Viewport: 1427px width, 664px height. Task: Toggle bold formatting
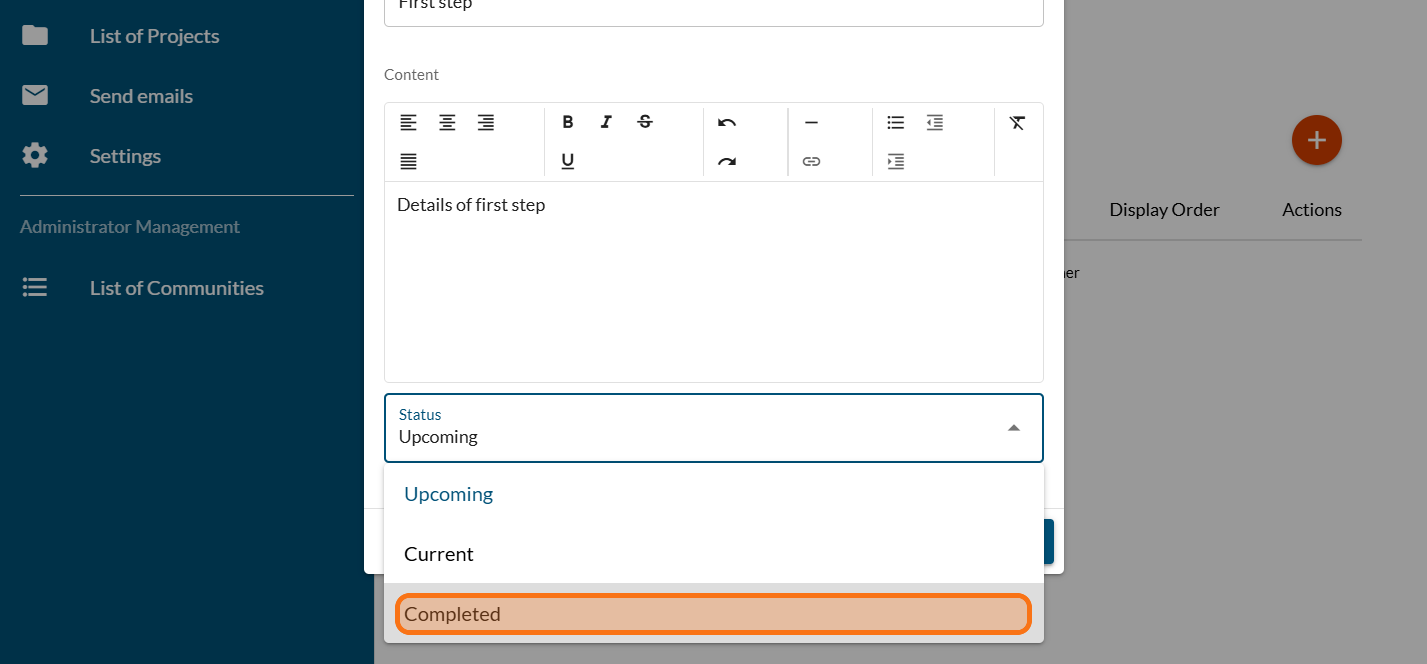pyautogui.click(x=567, y=123)
